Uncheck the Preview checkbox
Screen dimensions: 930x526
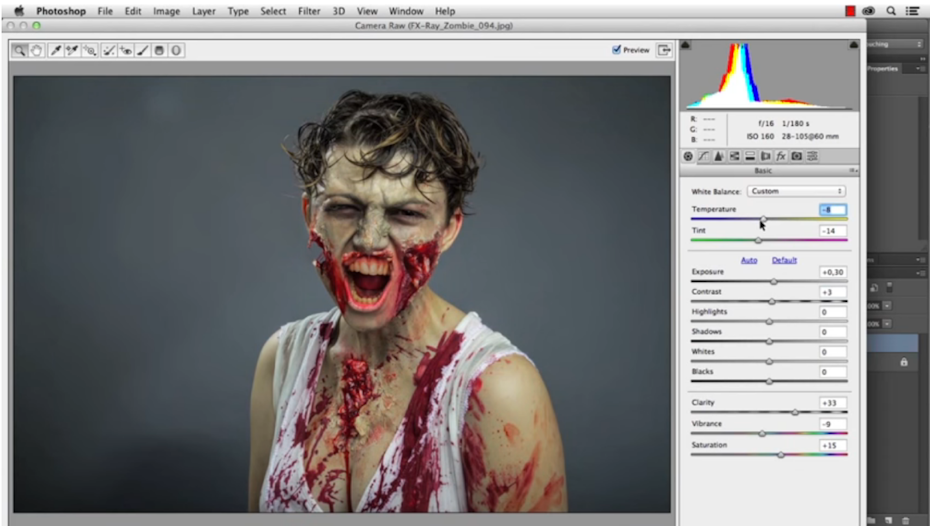pos(617,50)
